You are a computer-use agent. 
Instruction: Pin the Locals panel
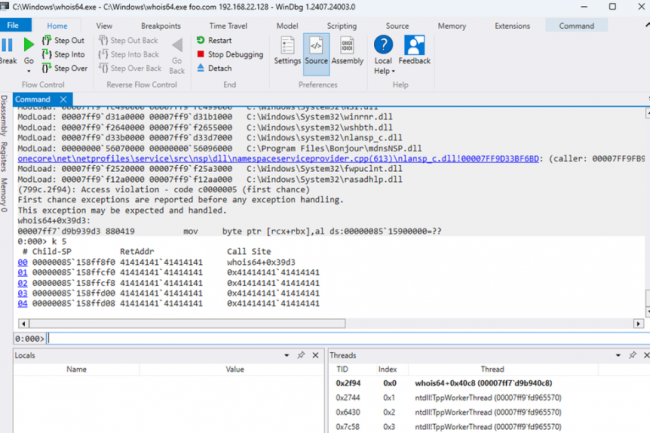300,354
